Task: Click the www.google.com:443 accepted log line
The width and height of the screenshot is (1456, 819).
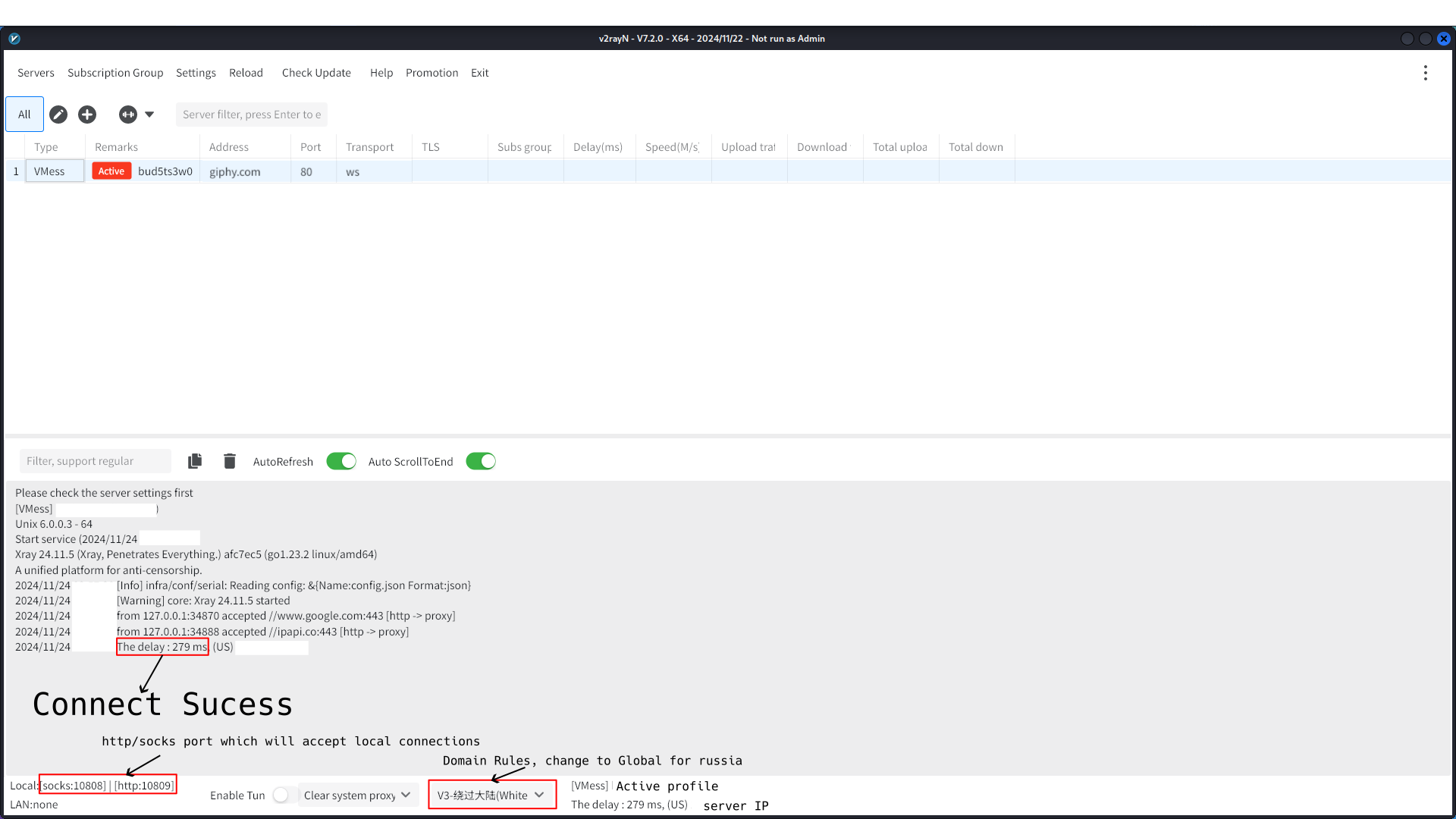Action: tap(286, 616)
